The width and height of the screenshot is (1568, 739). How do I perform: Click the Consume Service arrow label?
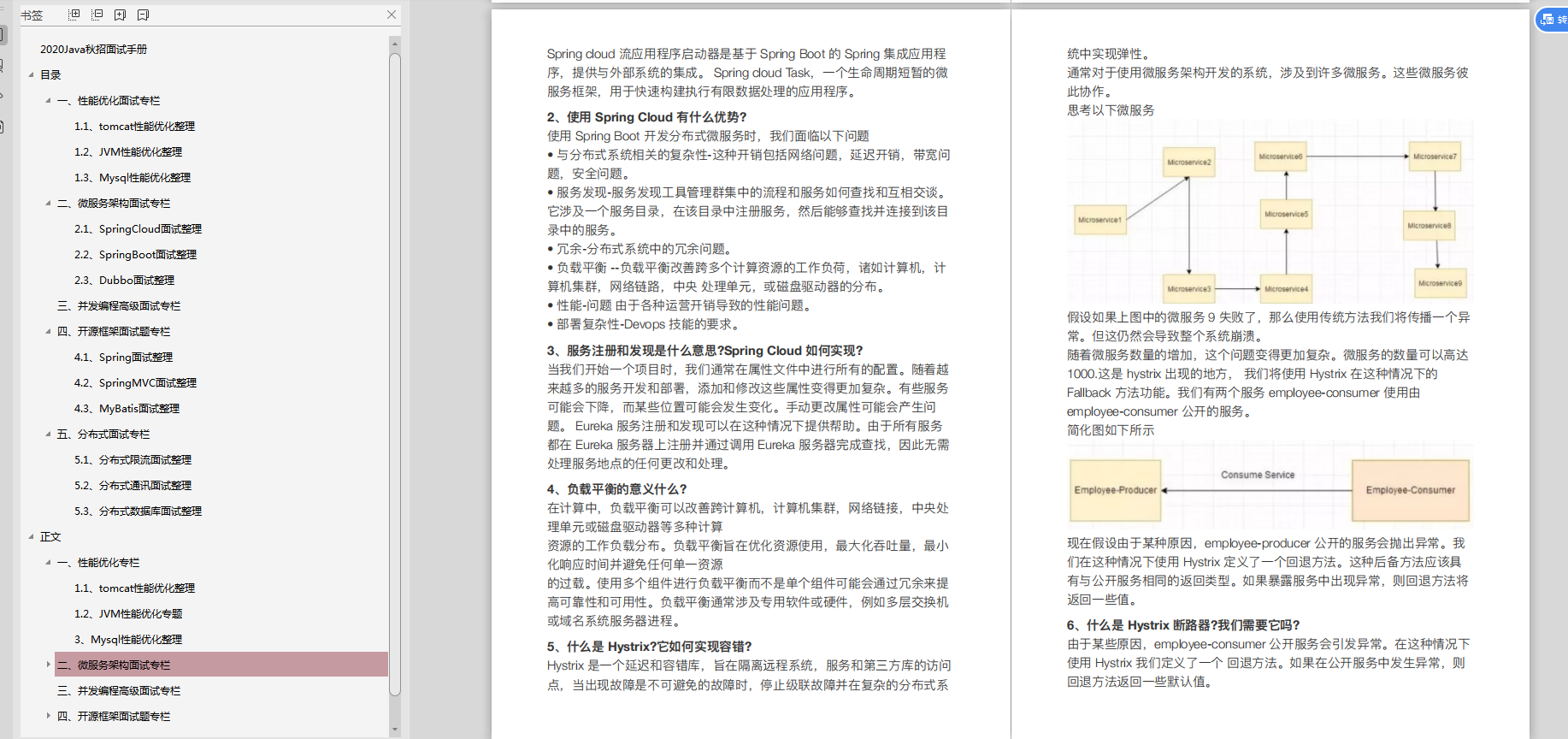pos(1258,475)
